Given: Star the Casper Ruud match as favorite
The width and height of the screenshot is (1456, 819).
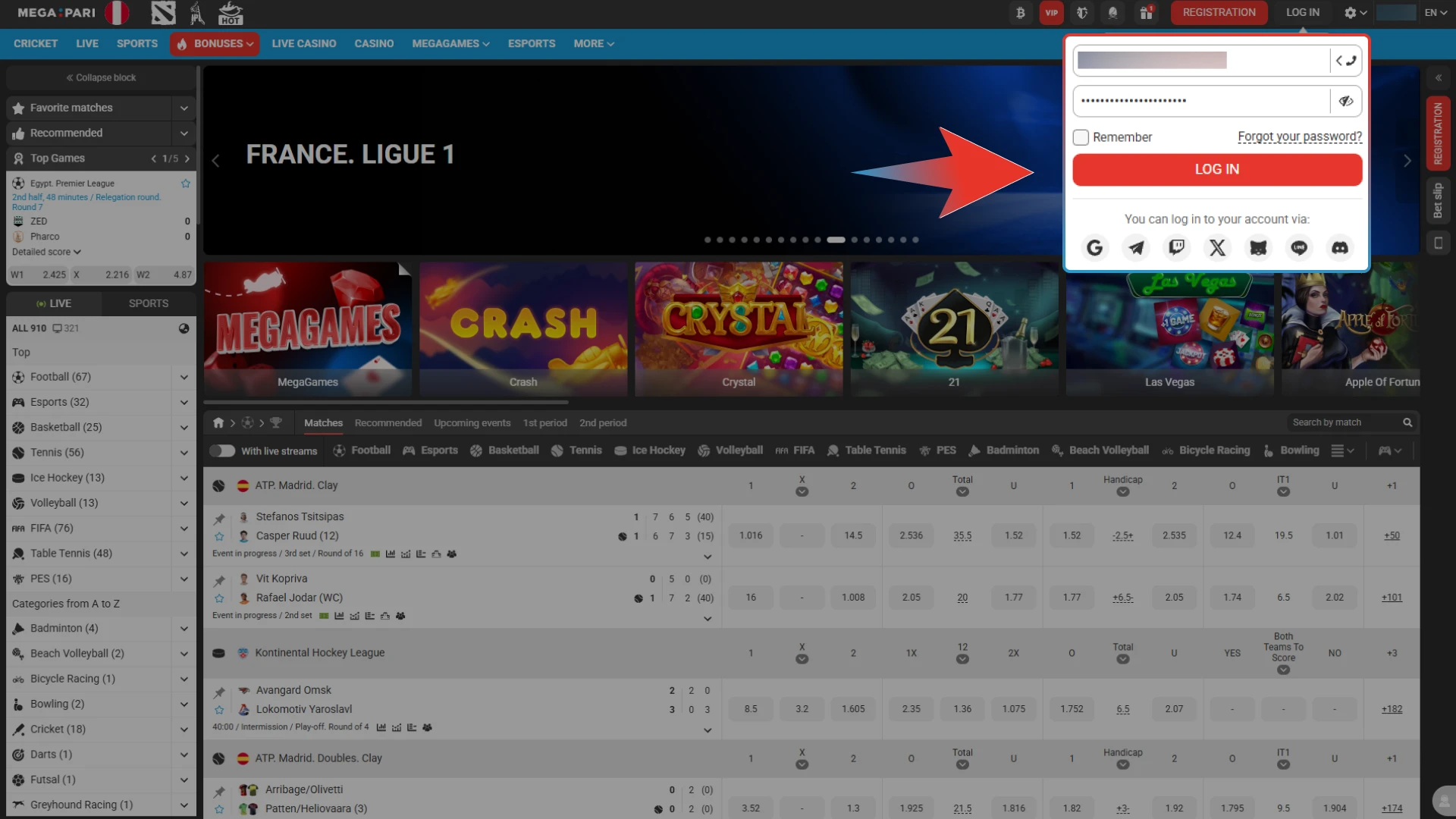Looking at the screenshot, I should click(219, 537).
